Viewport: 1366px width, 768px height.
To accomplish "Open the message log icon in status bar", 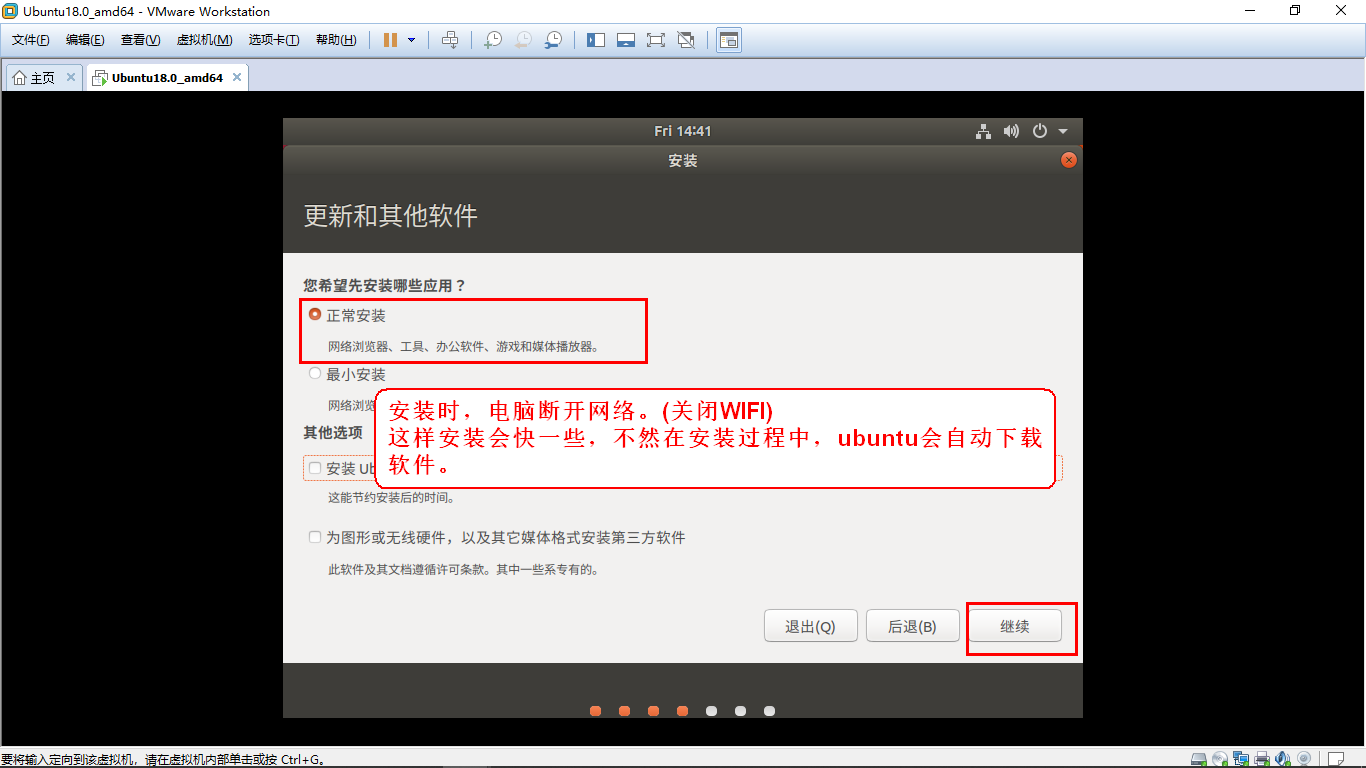I will pos(1336,758).
